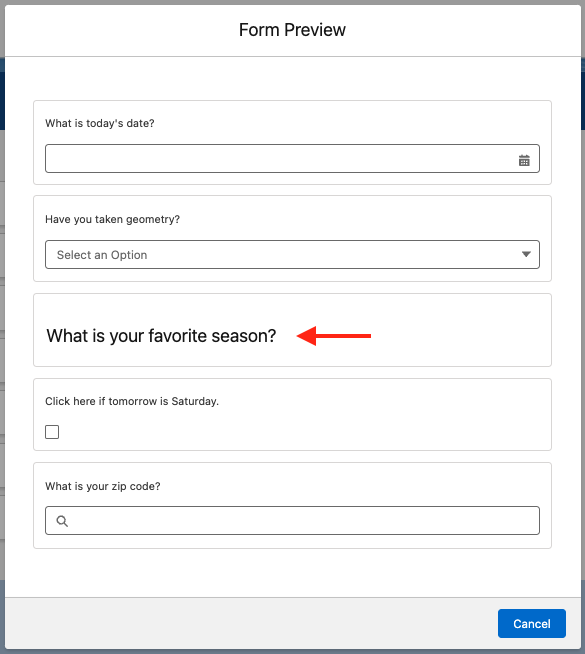
Task: Click the 'Form Preview' dialog title
Action: (292, 30)
